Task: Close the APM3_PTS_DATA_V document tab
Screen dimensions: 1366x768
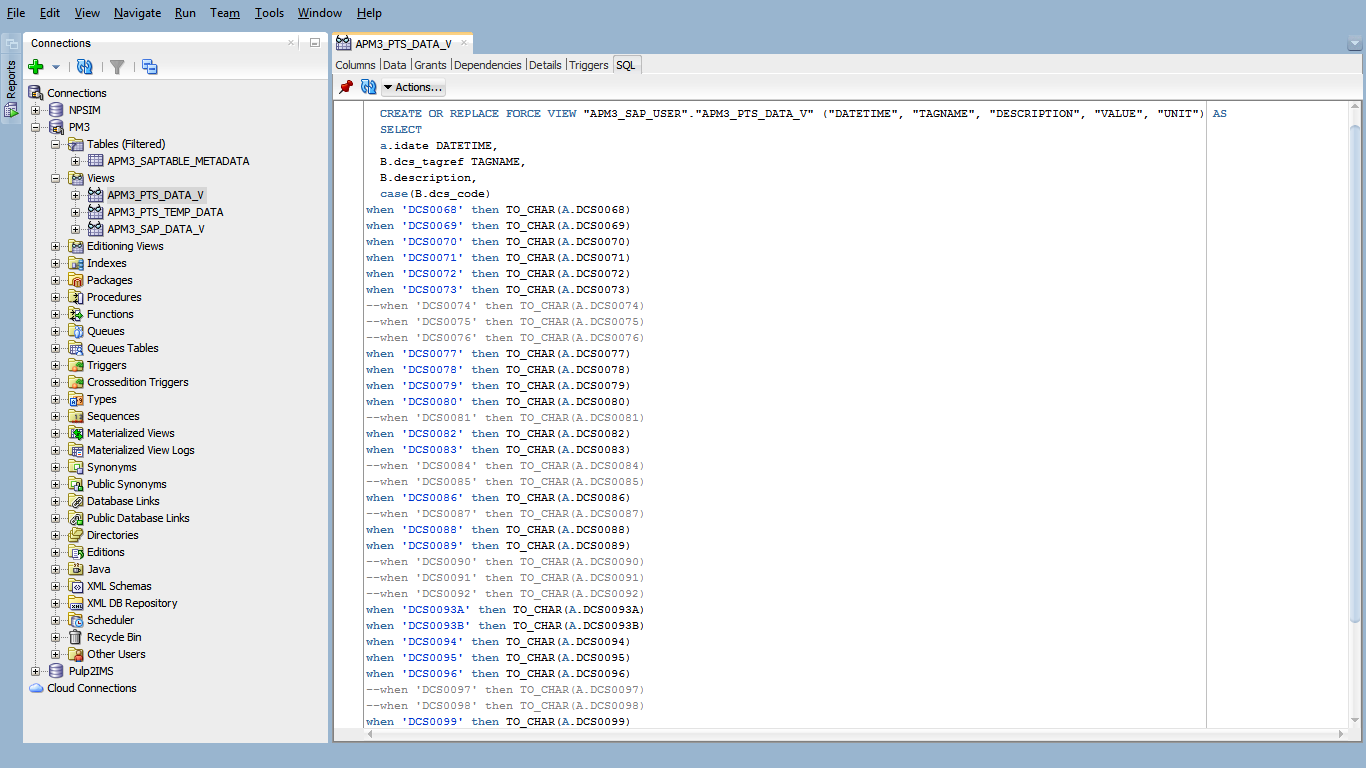Action: (x=464, y=43)
